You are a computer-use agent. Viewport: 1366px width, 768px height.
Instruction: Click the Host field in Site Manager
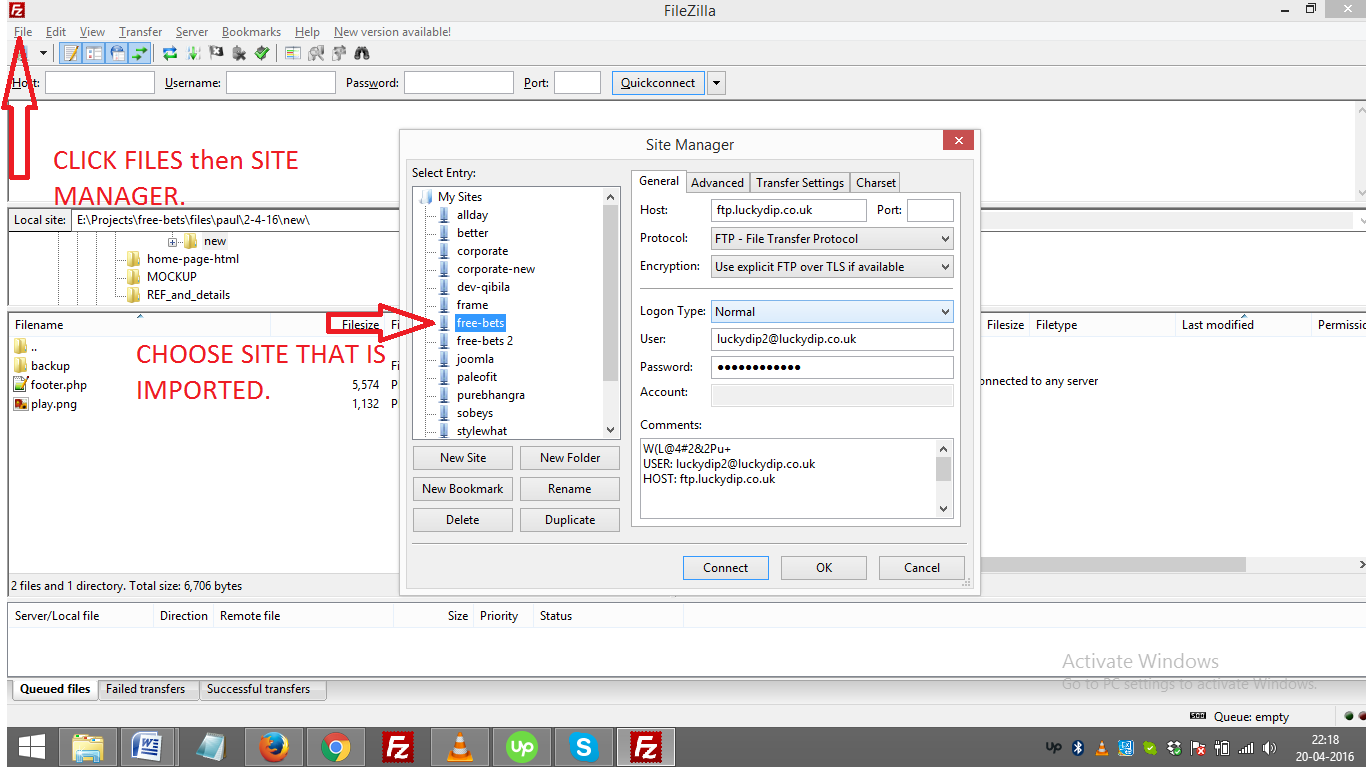789,210
